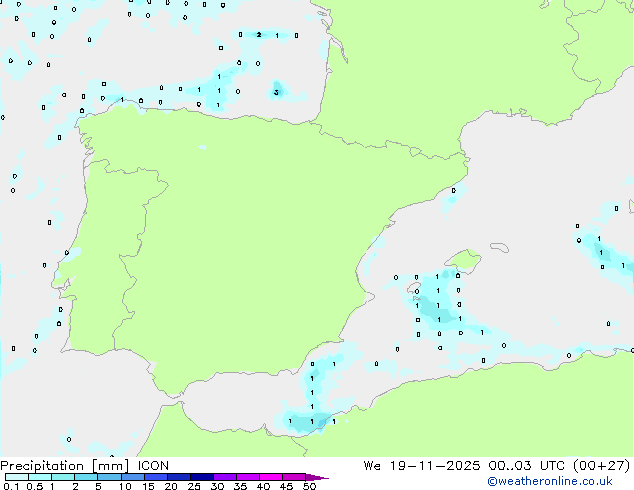The height and width of the screenshot is (490, 634).
Task: Click the '30' legend value
Action: 217,486
